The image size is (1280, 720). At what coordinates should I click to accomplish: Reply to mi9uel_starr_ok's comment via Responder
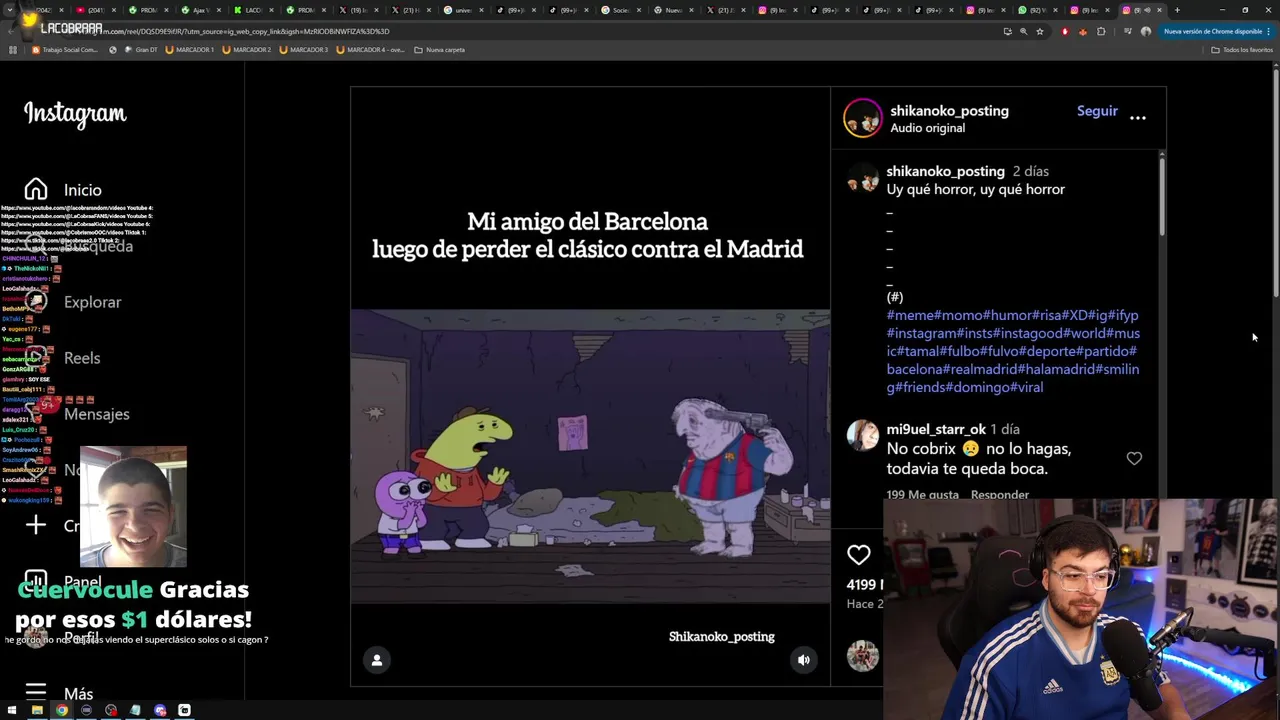(x=1000, y=494)
